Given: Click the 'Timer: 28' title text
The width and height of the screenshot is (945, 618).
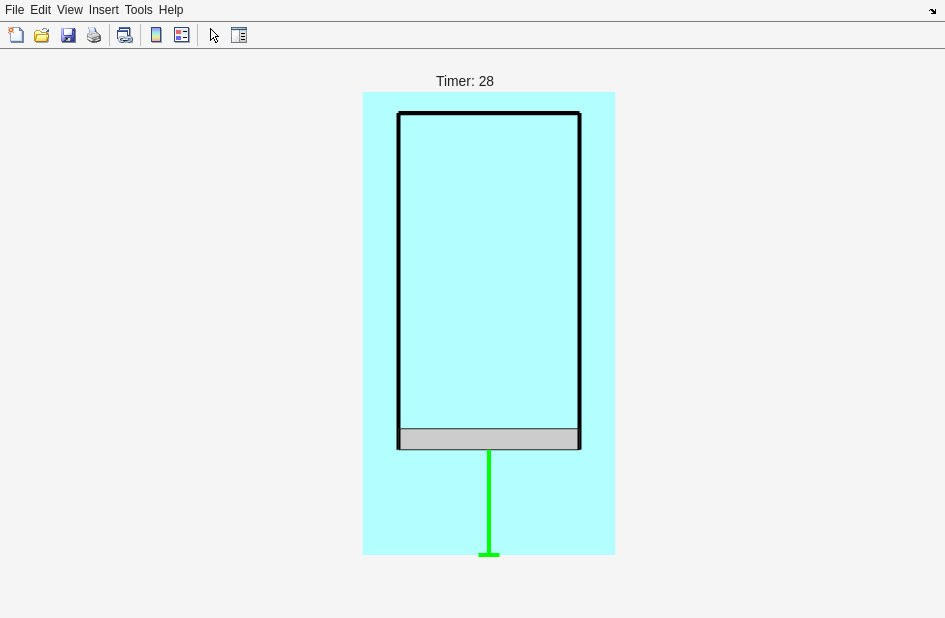Looking at the screenshot, I should click(x=465, y=81).
